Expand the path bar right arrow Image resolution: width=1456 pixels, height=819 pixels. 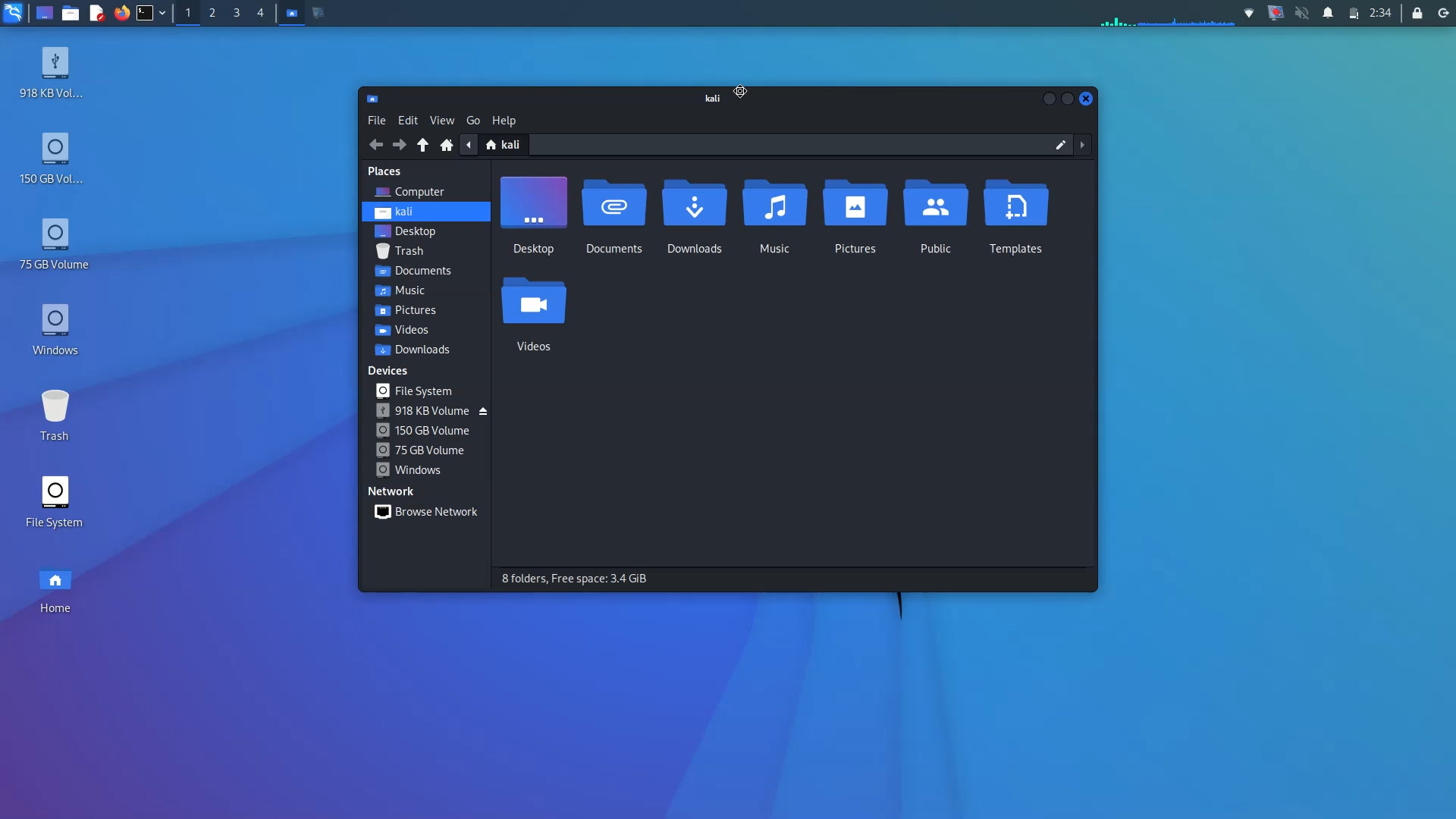click(x=1081, y=144)
